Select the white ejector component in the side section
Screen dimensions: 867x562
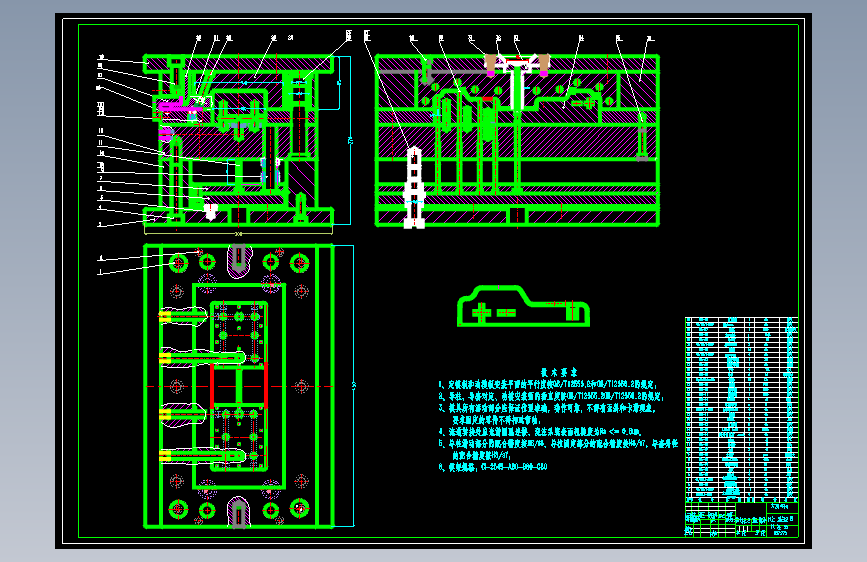pos(414,188)
